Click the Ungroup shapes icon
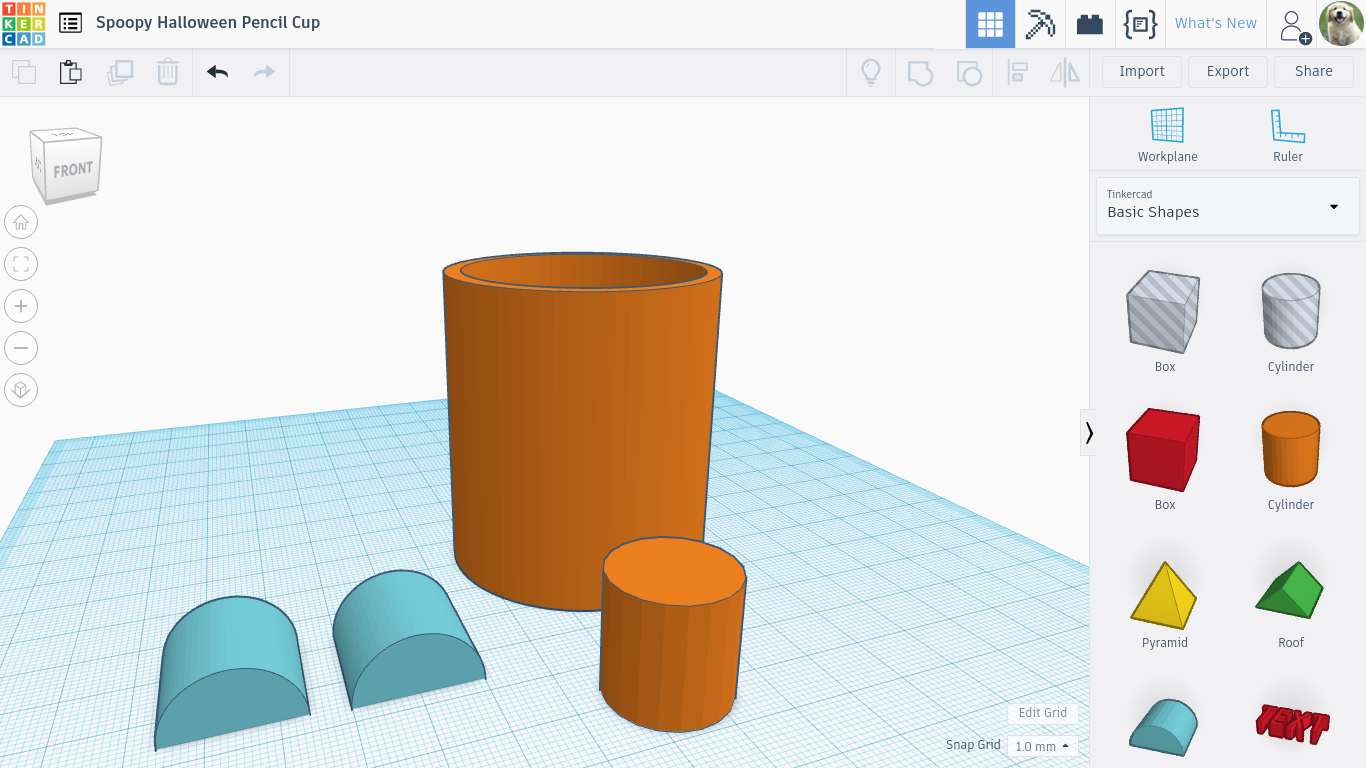 [969, 72]
